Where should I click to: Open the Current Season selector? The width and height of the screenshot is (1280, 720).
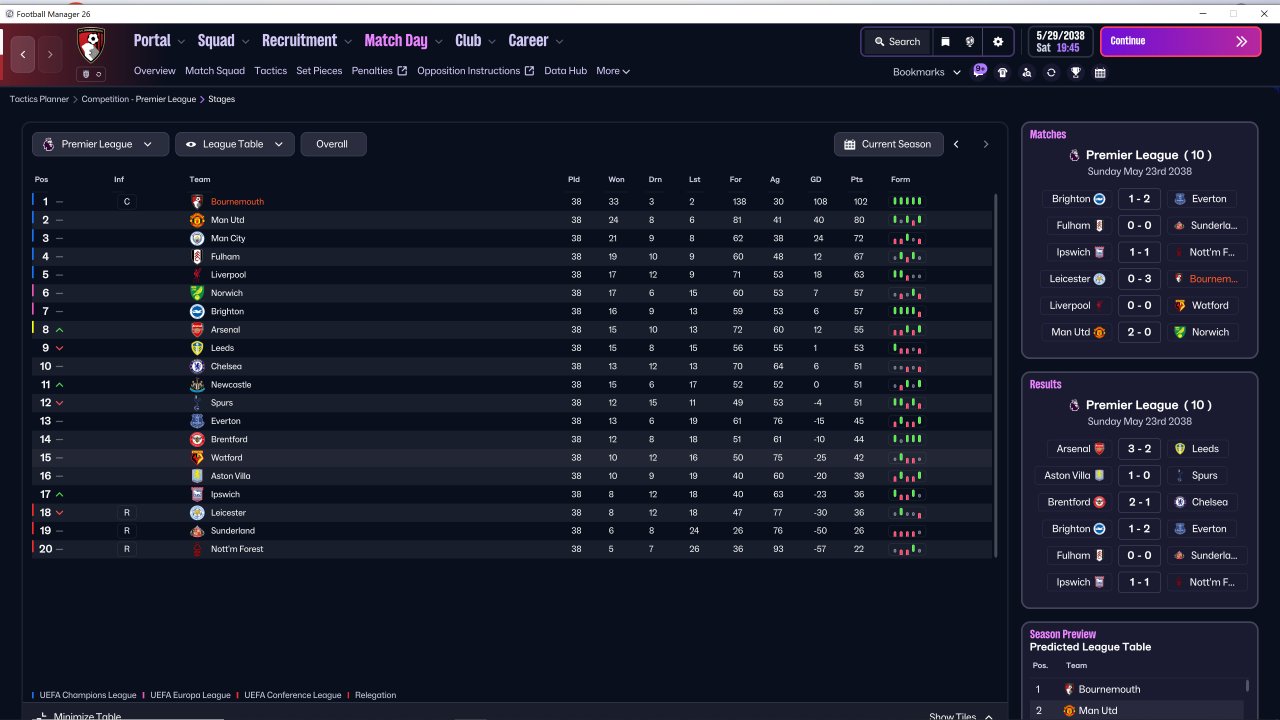889,144
